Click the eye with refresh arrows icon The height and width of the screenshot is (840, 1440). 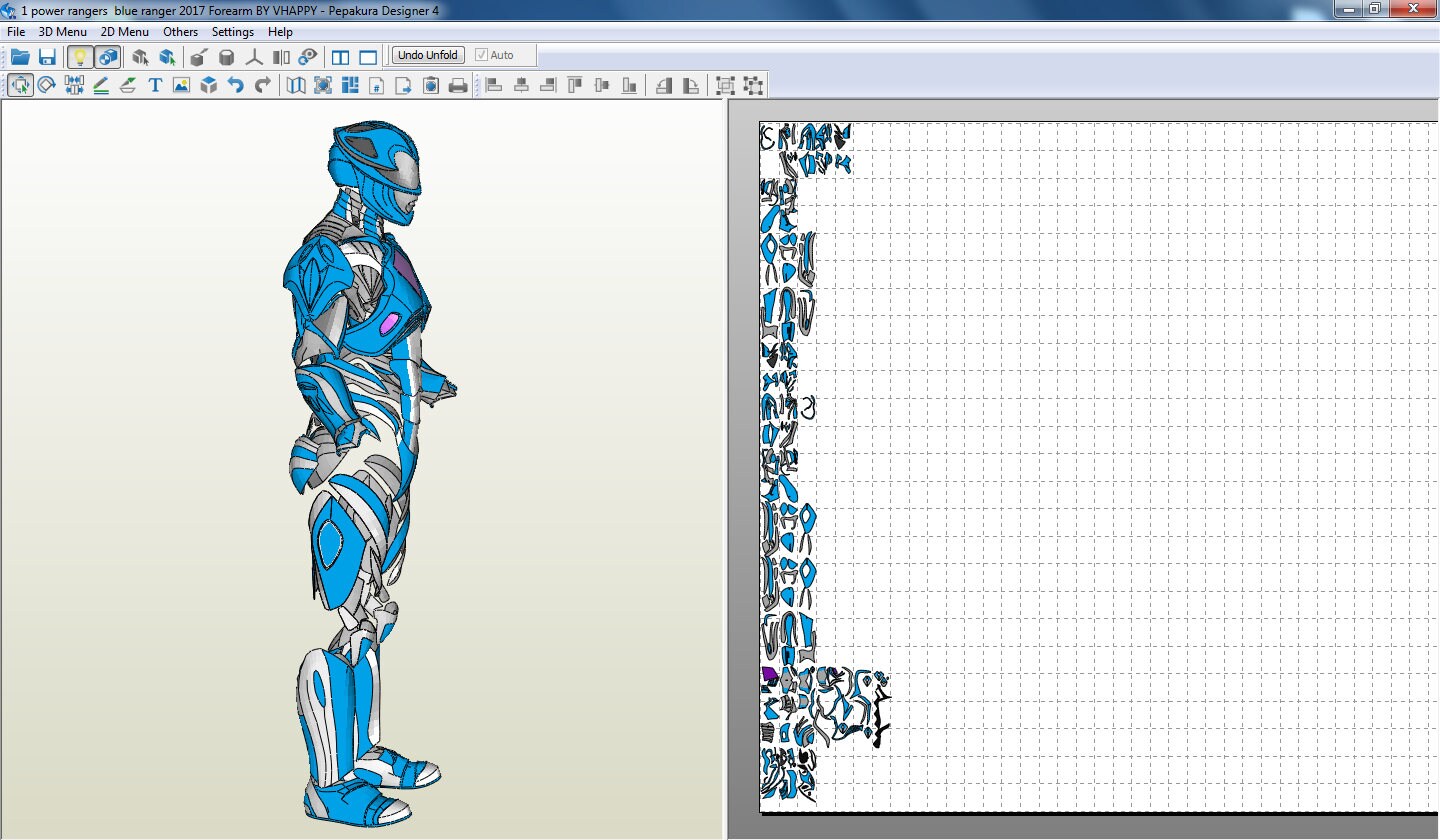[x=308, y=56]
